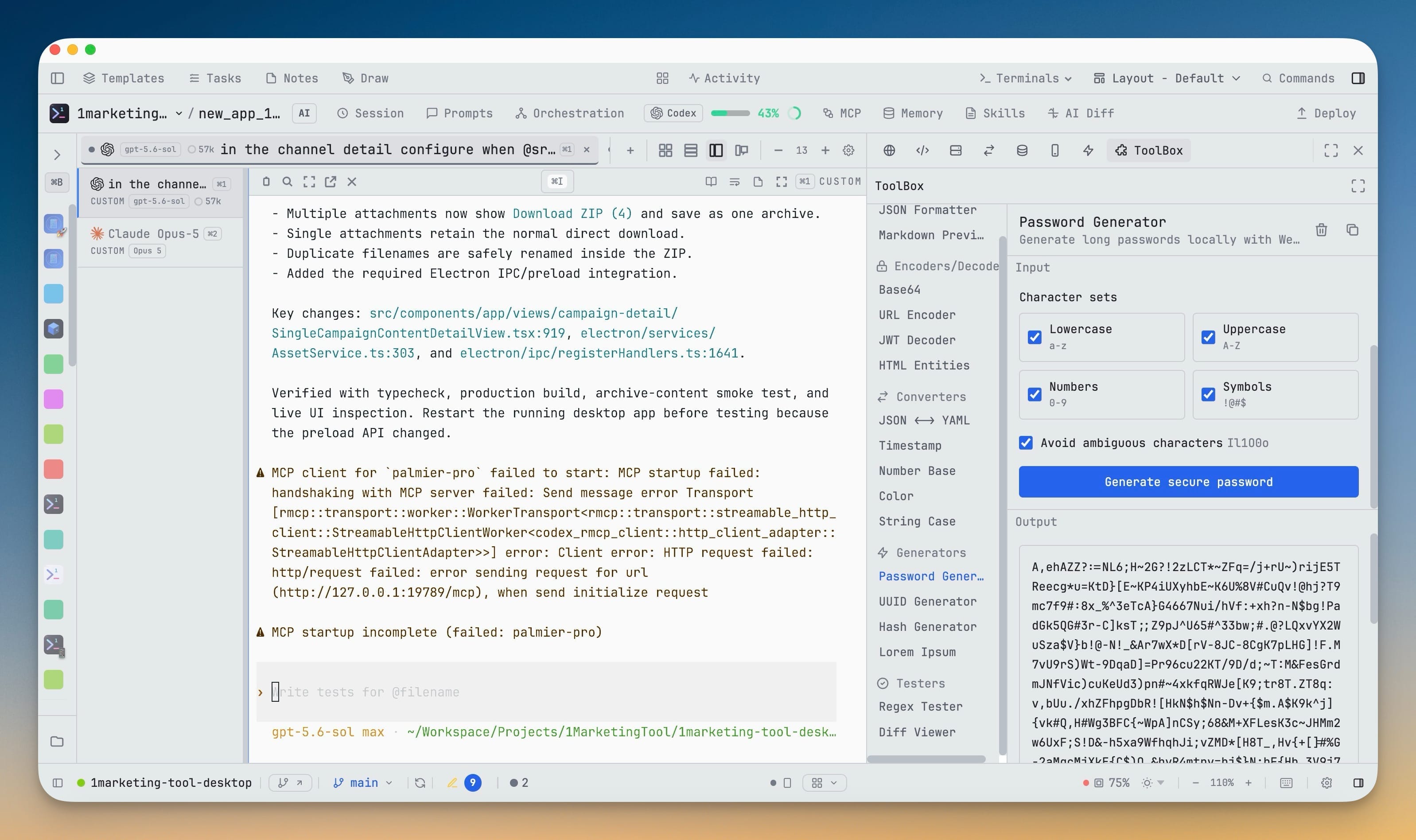Open the AI Diff panel
This screenshot has width=1416, height=840.
point(1081,113)
